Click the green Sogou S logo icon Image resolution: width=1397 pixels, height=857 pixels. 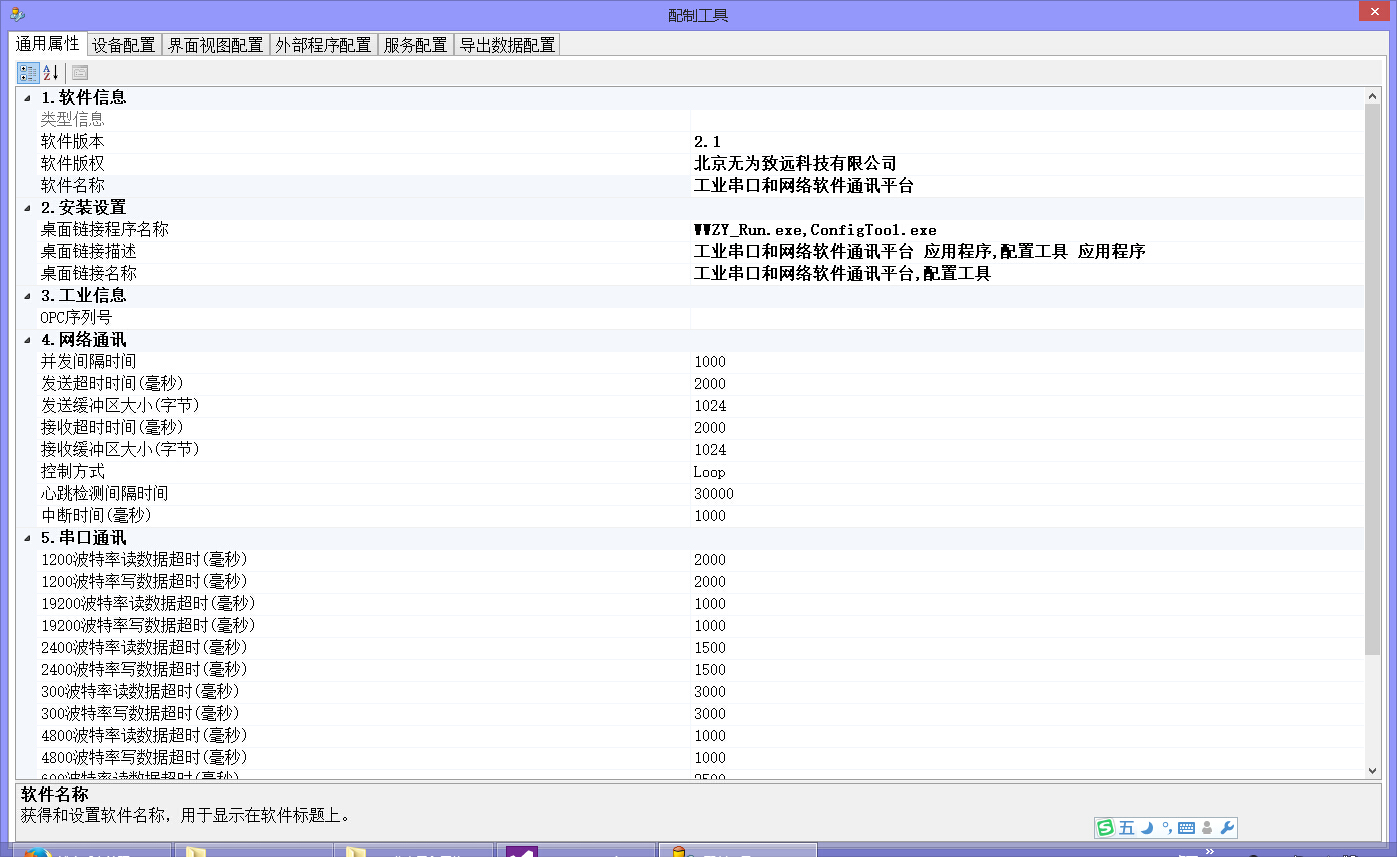click(x=1105, y=828)
